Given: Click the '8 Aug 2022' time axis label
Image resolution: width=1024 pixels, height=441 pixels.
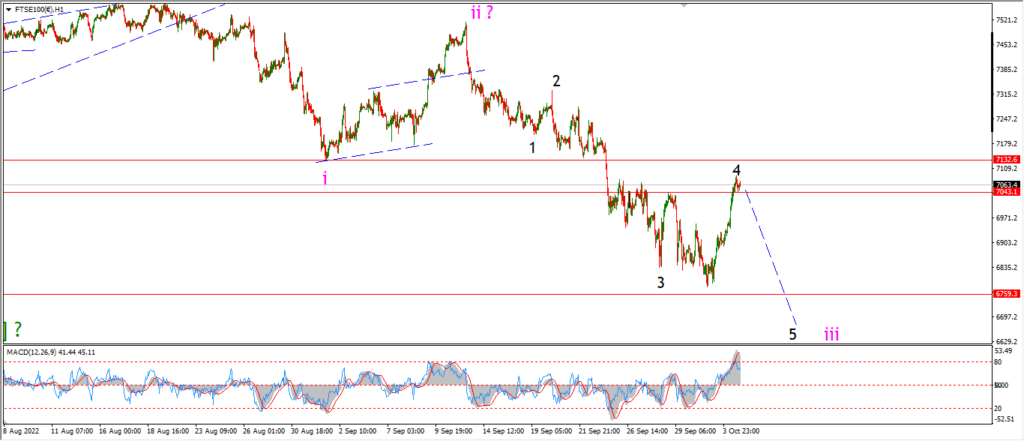Looking at the screenshot, I should 22,432.
